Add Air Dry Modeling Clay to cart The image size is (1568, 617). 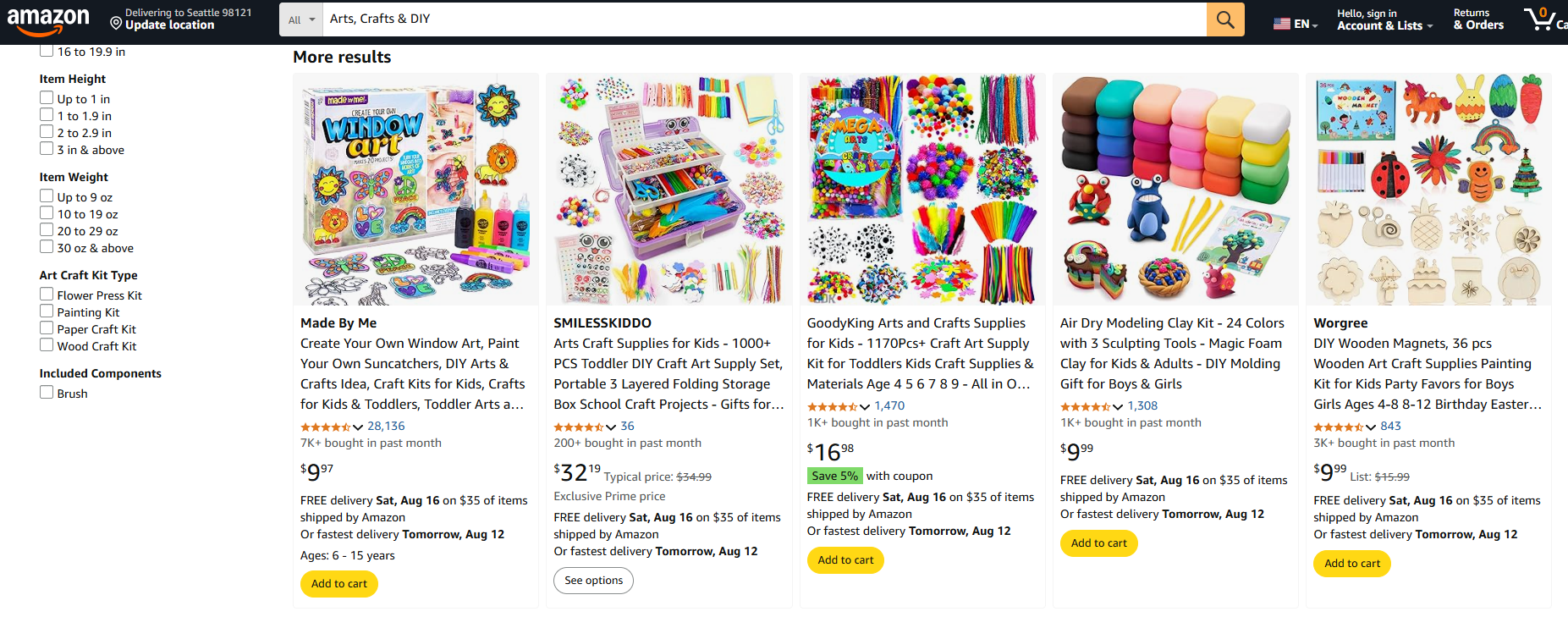pyautogui.click(x=1098, y=543)
